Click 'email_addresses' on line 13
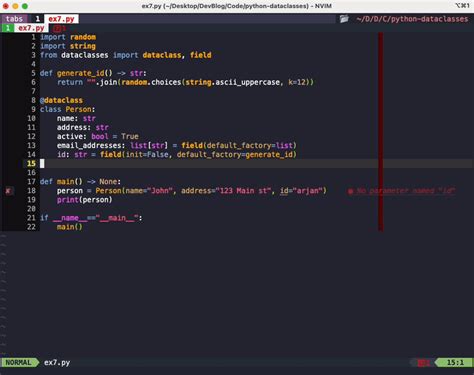Image resolution: width=474 pixels, height=375 pixels. tap(89, 145)
